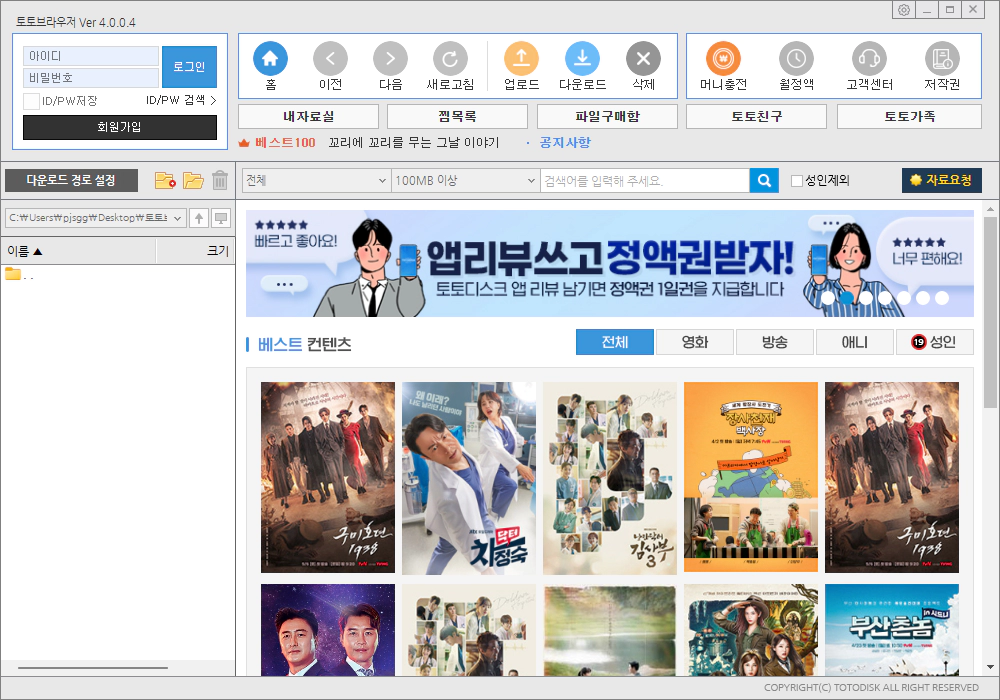This screenshot has width=1000, height=700.
Task: Click the 회원가입 button
Action: click(120, 127)
